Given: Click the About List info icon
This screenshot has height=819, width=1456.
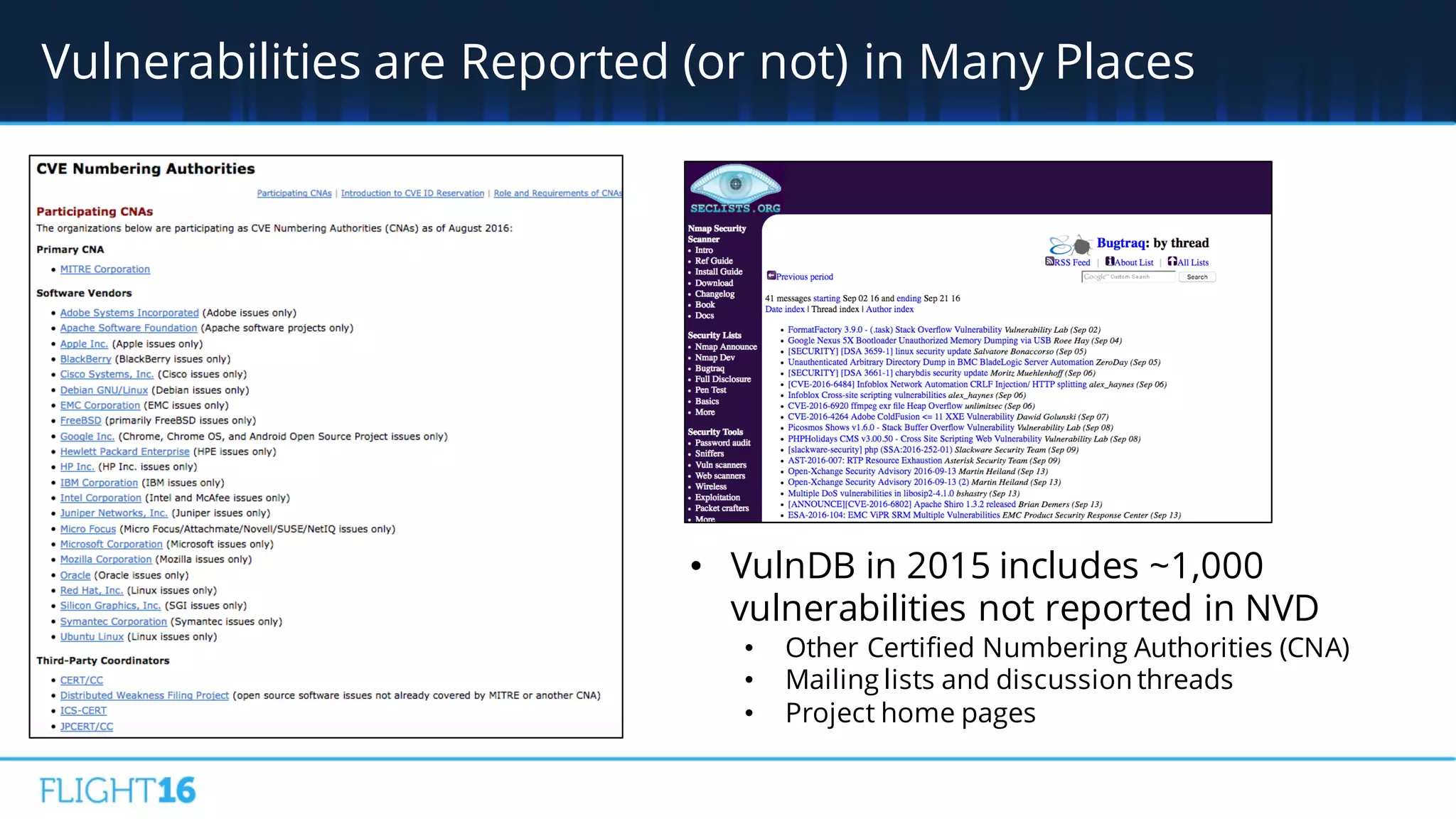Looking at the screenshot, I should coord(1110,261).
